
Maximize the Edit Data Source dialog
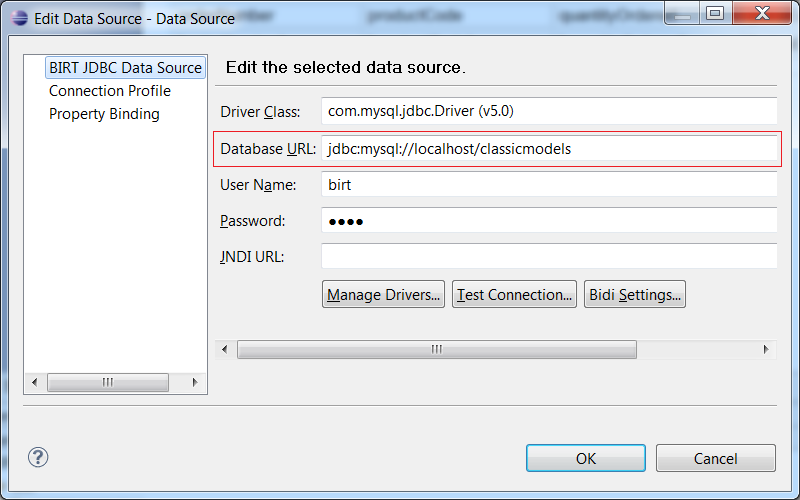click(714, 14)
